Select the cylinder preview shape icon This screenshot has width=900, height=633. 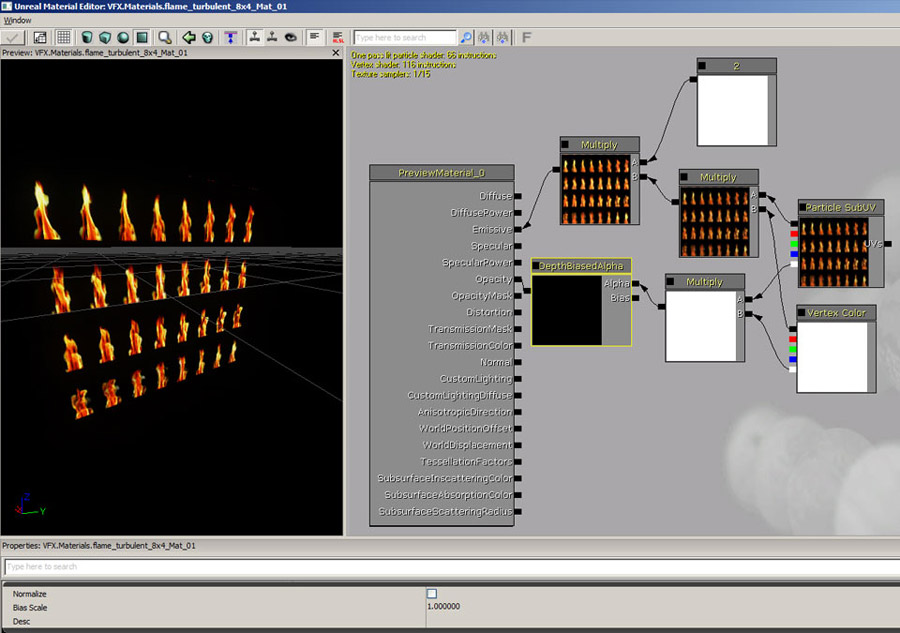pyautogui.click(x=89, y=37)
